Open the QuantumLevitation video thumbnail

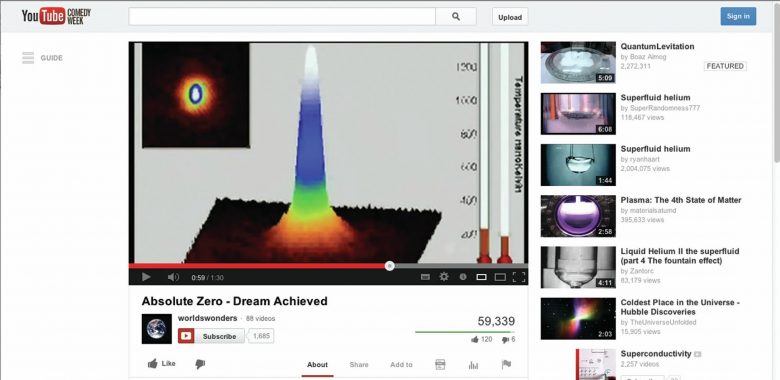[x=578, y=62]
